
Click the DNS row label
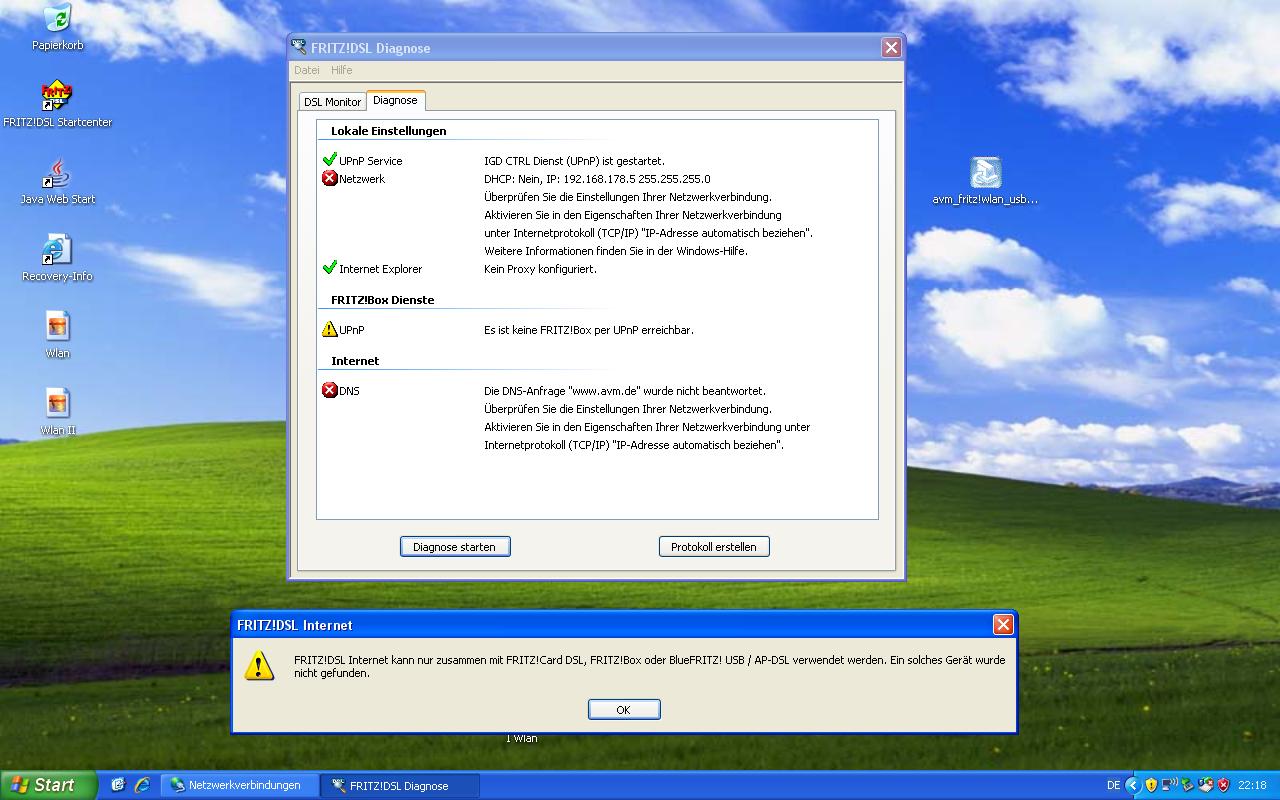point(349,391)
